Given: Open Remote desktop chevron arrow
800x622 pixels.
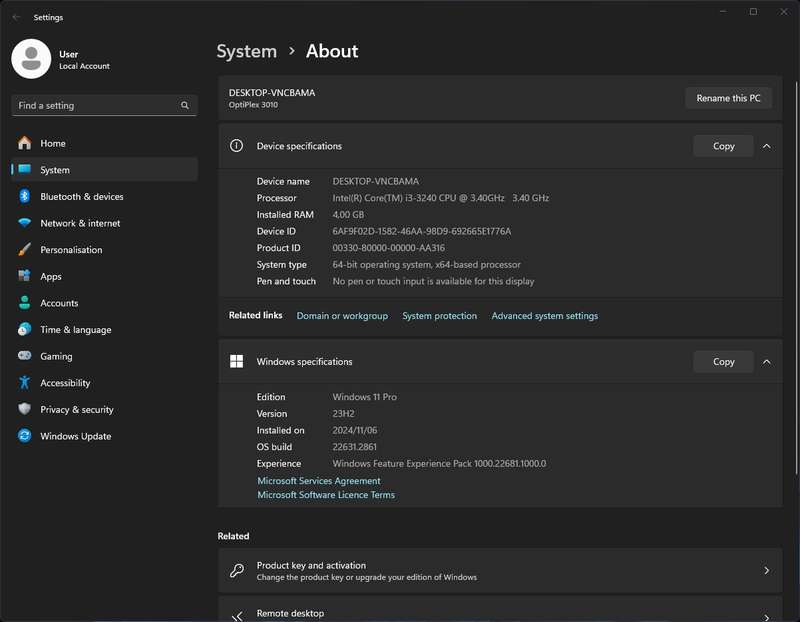Looking at the screenshot, I should point(766,617).
